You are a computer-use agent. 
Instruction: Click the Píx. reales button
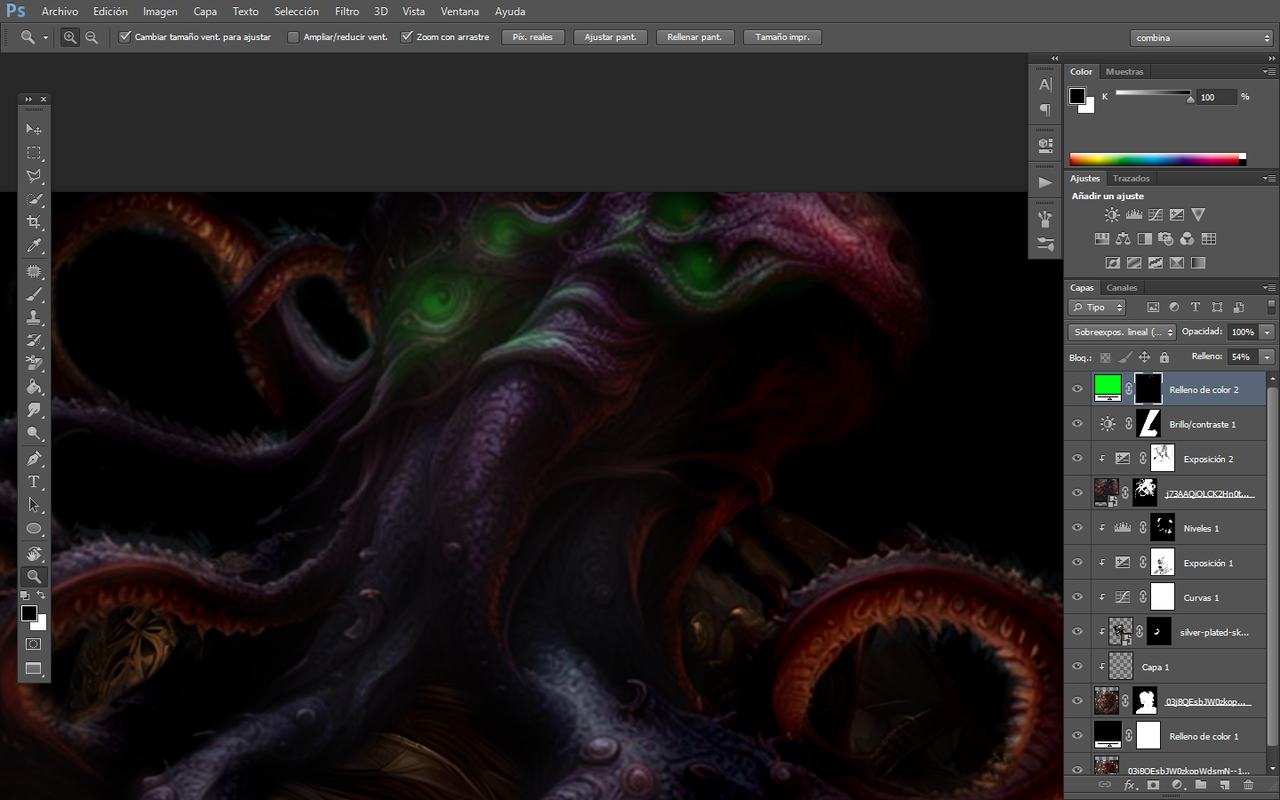(x=533, y=37)
